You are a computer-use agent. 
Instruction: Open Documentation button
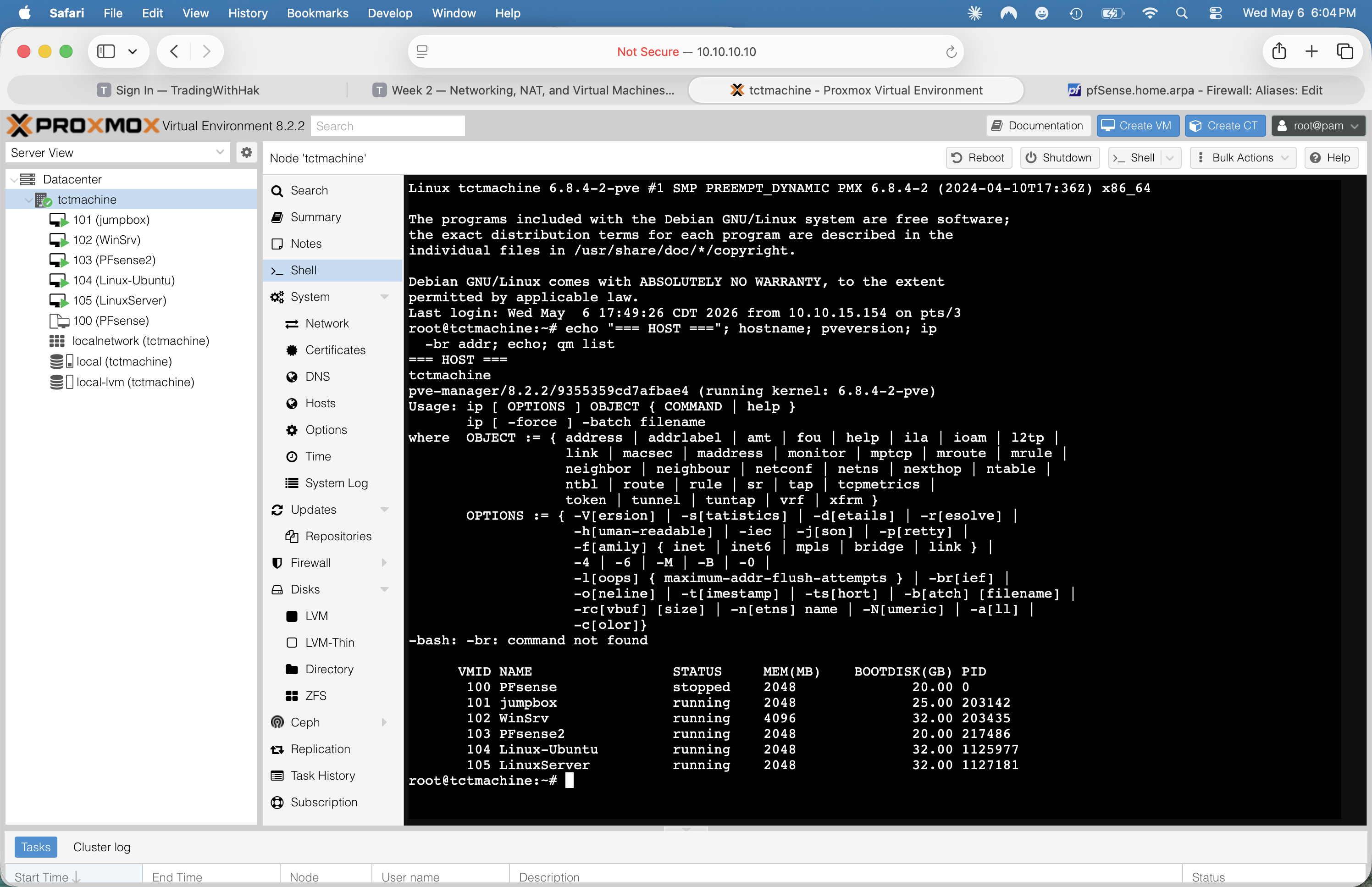tap(1038, 126)
